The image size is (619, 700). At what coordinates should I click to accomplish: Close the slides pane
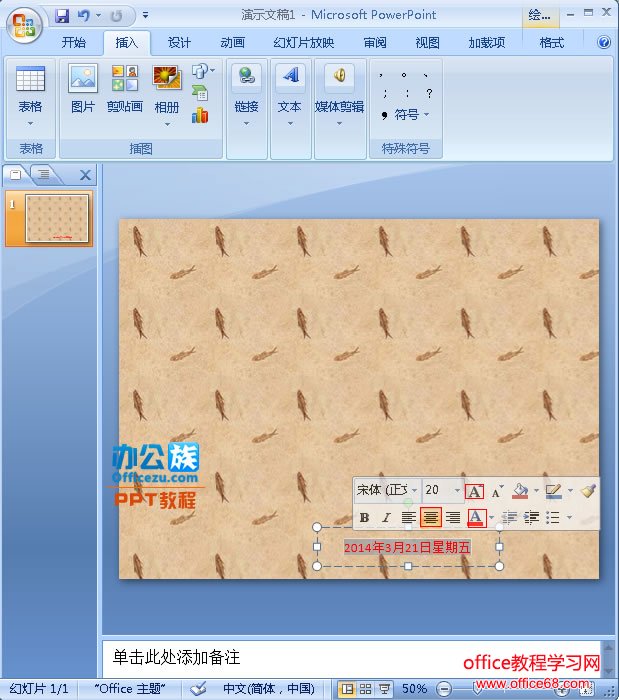[x=85, y=175]
